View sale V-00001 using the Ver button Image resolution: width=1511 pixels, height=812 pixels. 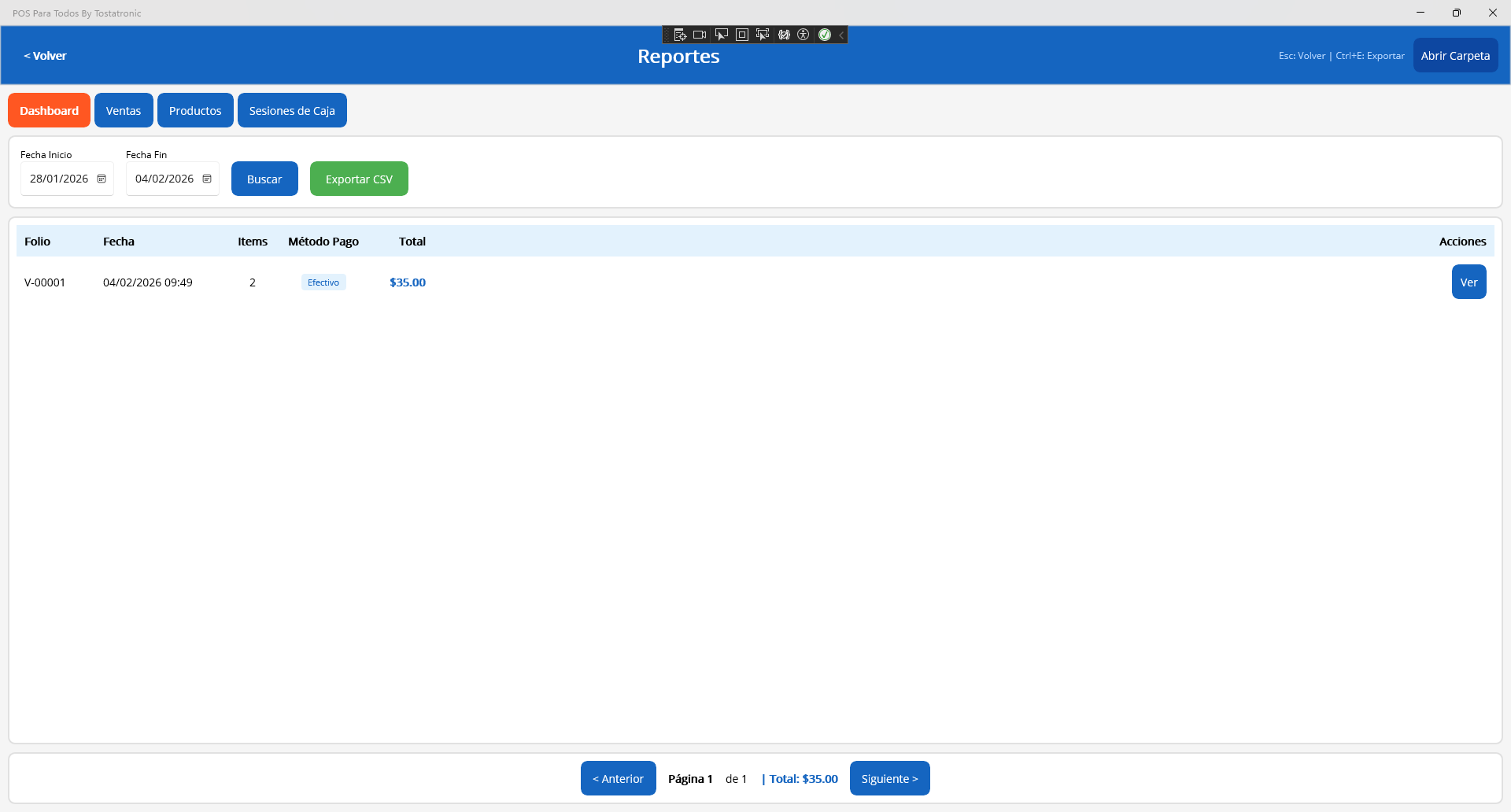click(1469, 282)
